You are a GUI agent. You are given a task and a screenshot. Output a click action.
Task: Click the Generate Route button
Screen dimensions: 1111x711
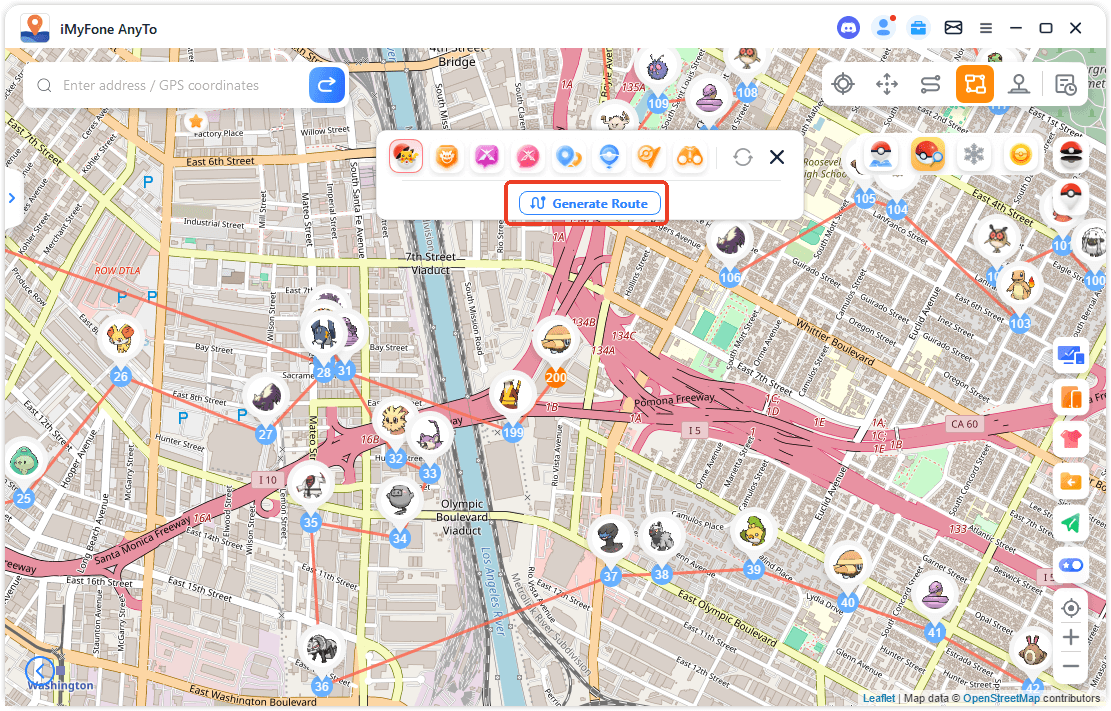click(x=589, y=203)
